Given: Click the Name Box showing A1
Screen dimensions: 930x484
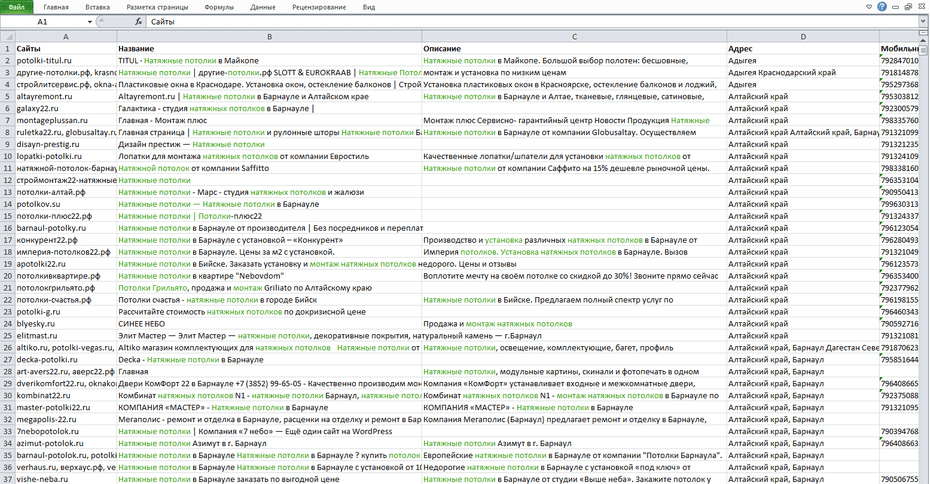Looking at the screenshot, I should [x=43, y=22].
